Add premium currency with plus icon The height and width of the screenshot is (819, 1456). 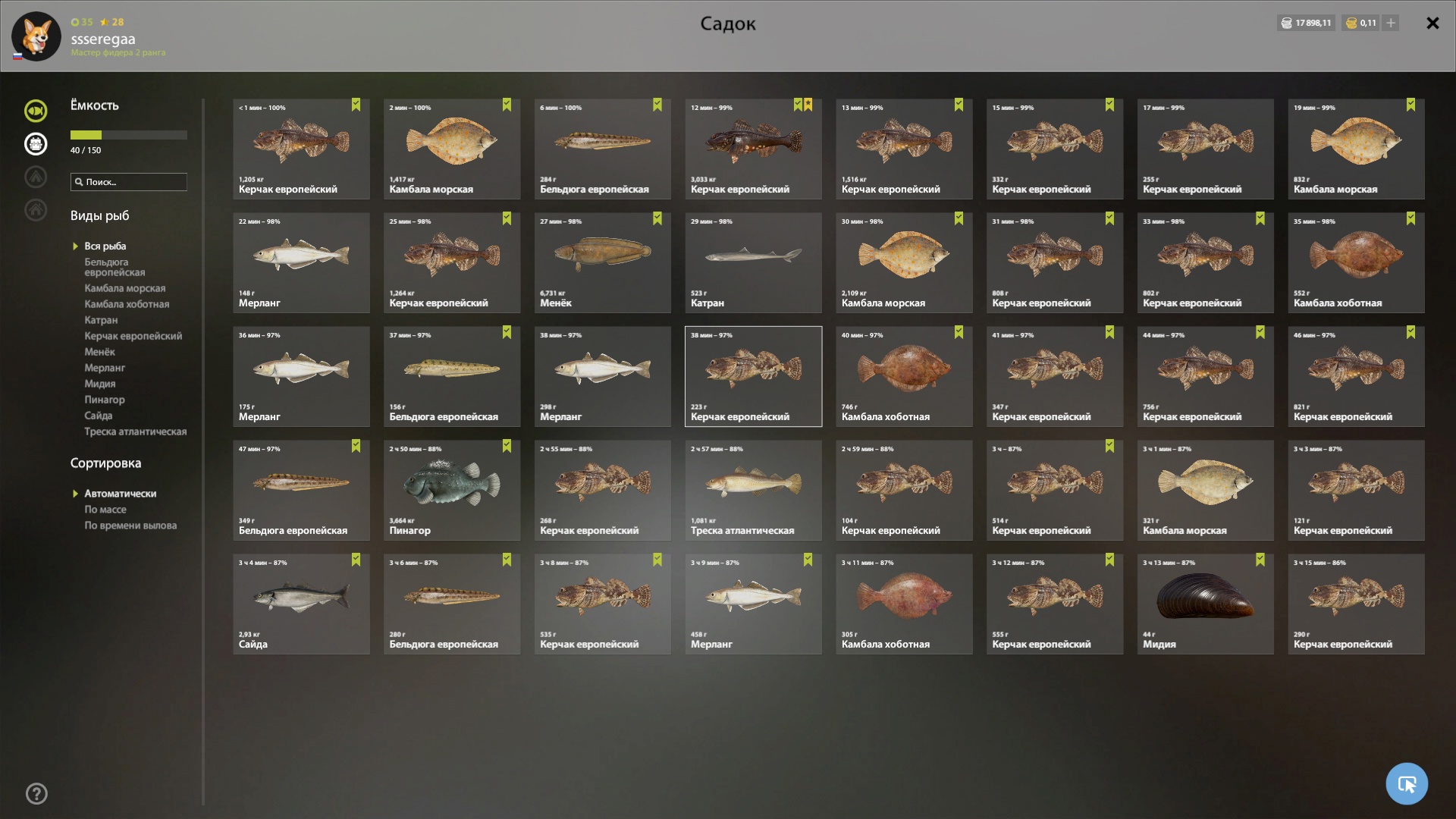coord(1391,23)
